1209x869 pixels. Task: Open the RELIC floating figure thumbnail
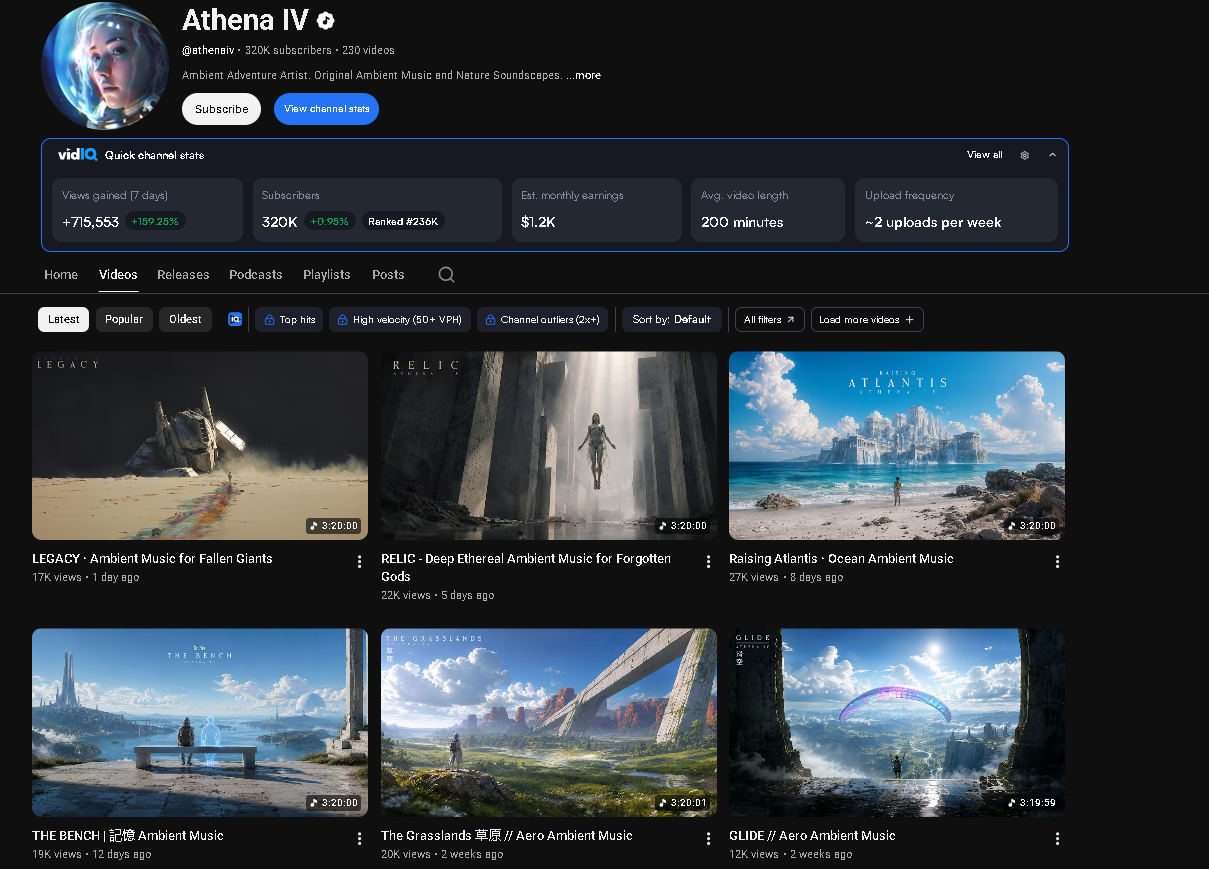[x=549, y=445]
